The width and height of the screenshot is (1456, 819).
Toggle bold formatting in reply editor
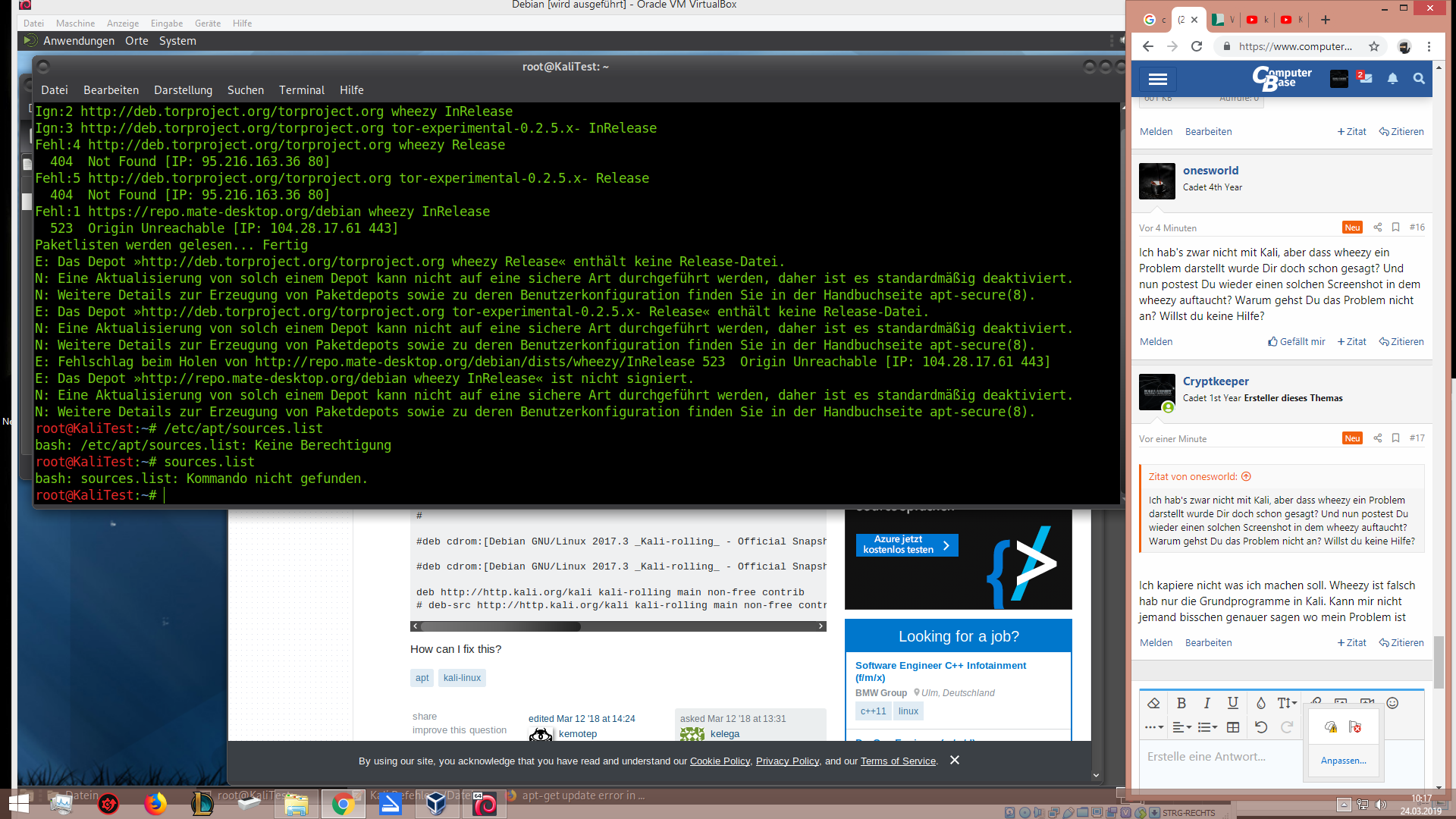click(1181, 703)
